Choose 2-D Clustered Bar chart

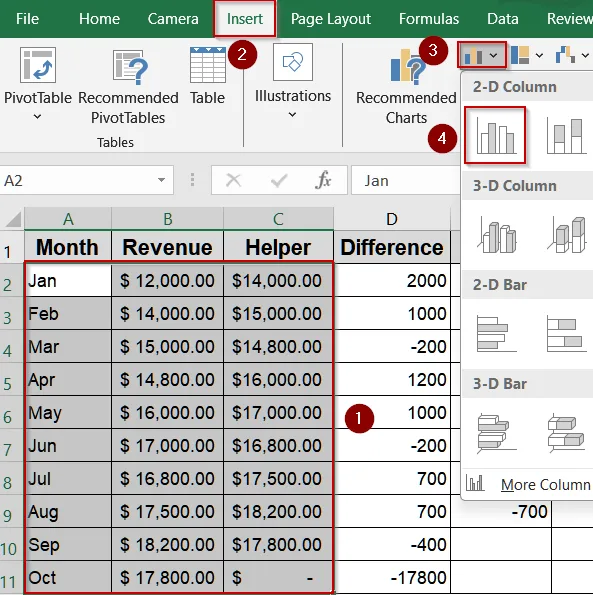click(x=496, y=334)
